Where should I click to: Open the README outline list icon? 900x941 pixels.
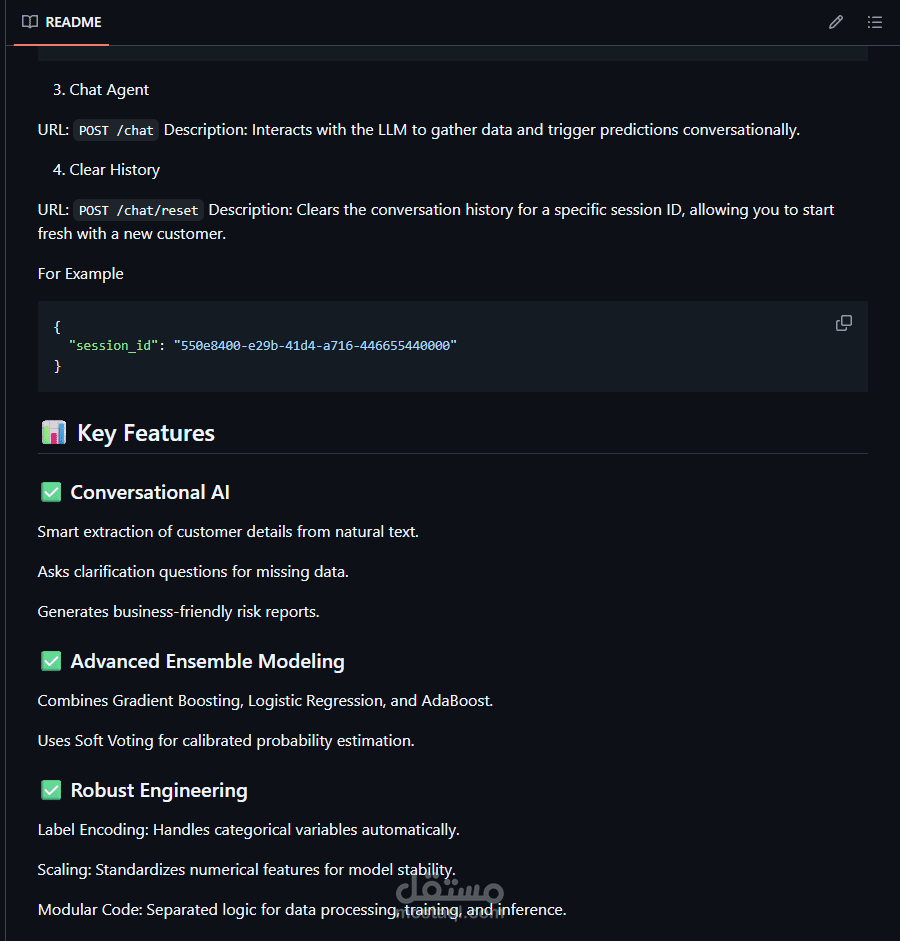pyautogui.click(x=875, y=22)
